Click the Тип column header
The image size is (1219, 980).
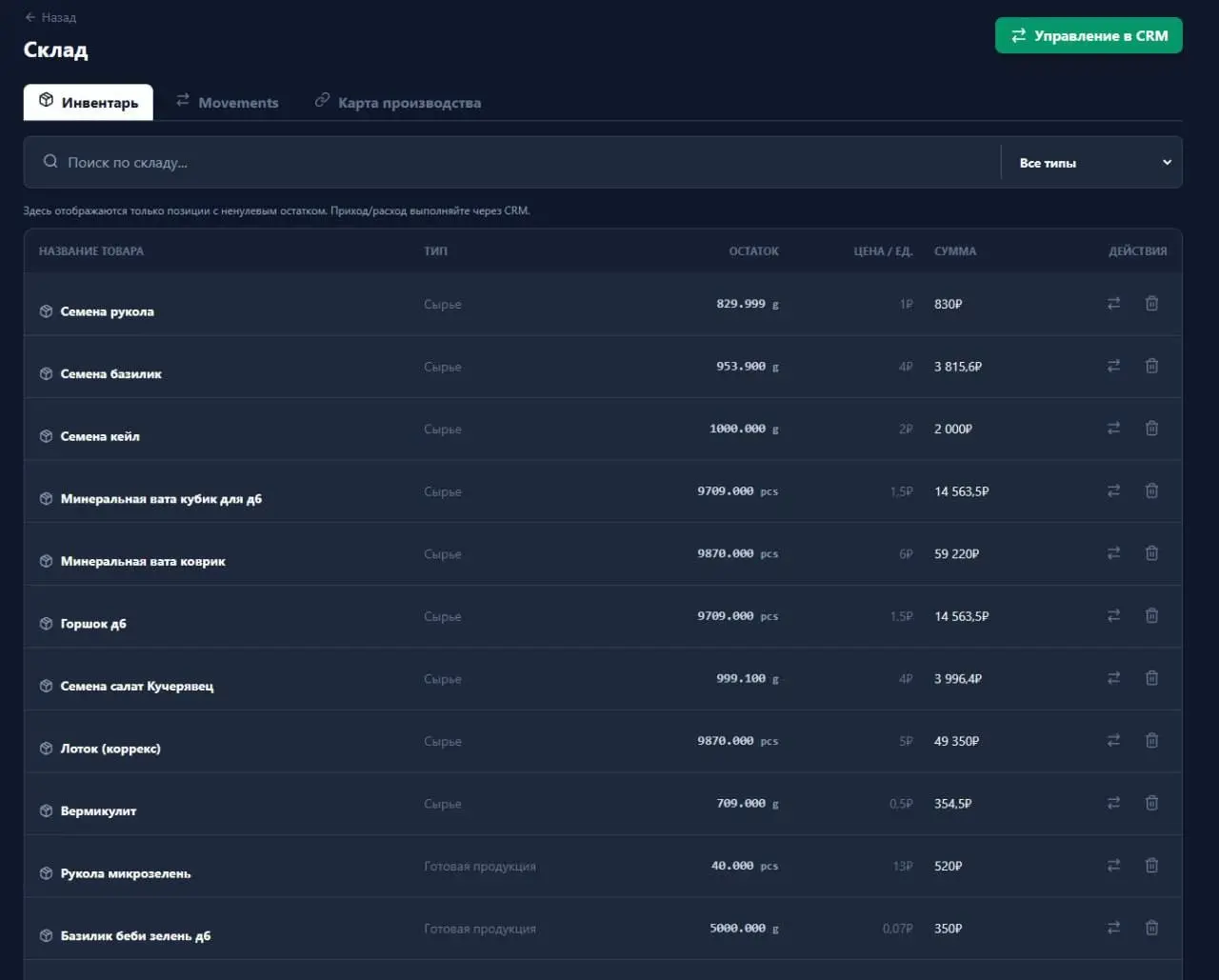click(x=435, y=251)
